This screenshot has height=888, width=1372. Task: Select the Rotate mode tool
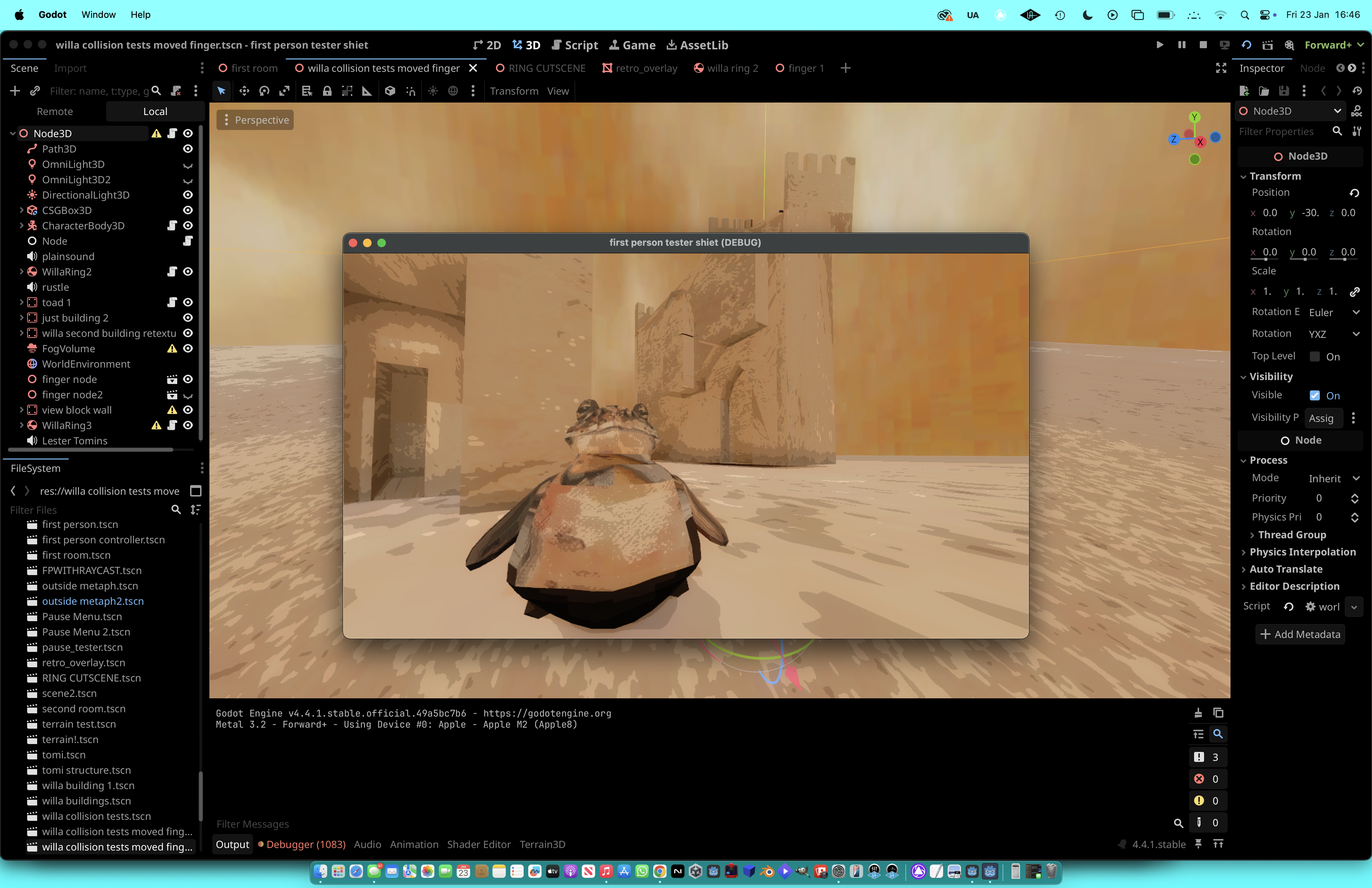pyautogui.click(x=264, y=91)
